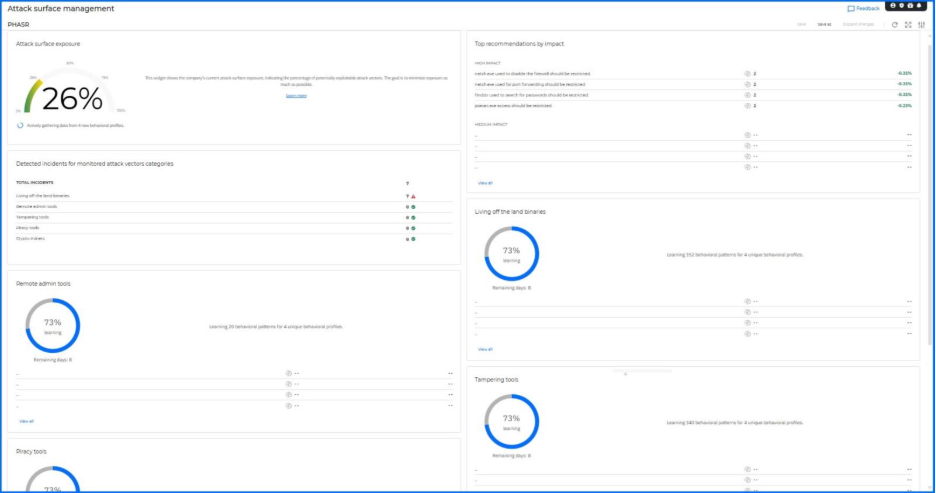Click the notifications bell icon
Image resolution: width=936 pixels, height=493 pixels.
point(919,6)
